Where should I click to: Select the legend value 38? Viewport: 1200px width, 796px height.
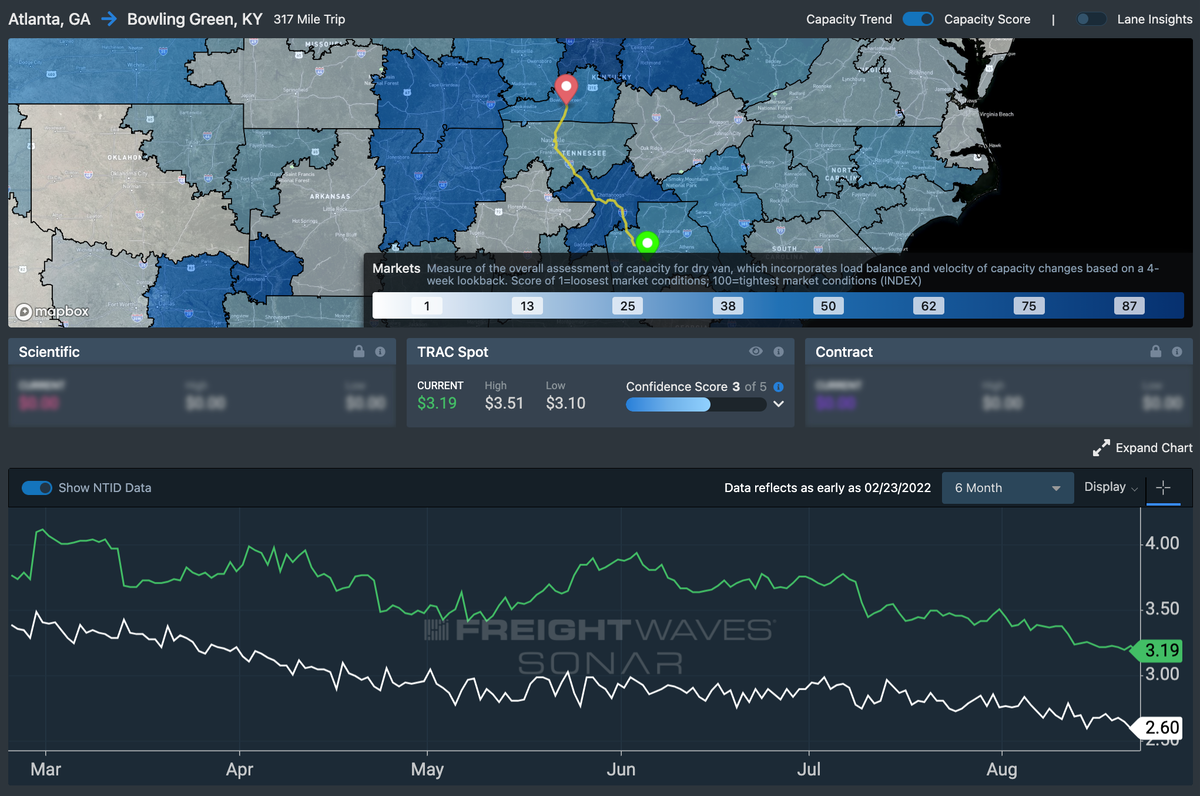728,306
